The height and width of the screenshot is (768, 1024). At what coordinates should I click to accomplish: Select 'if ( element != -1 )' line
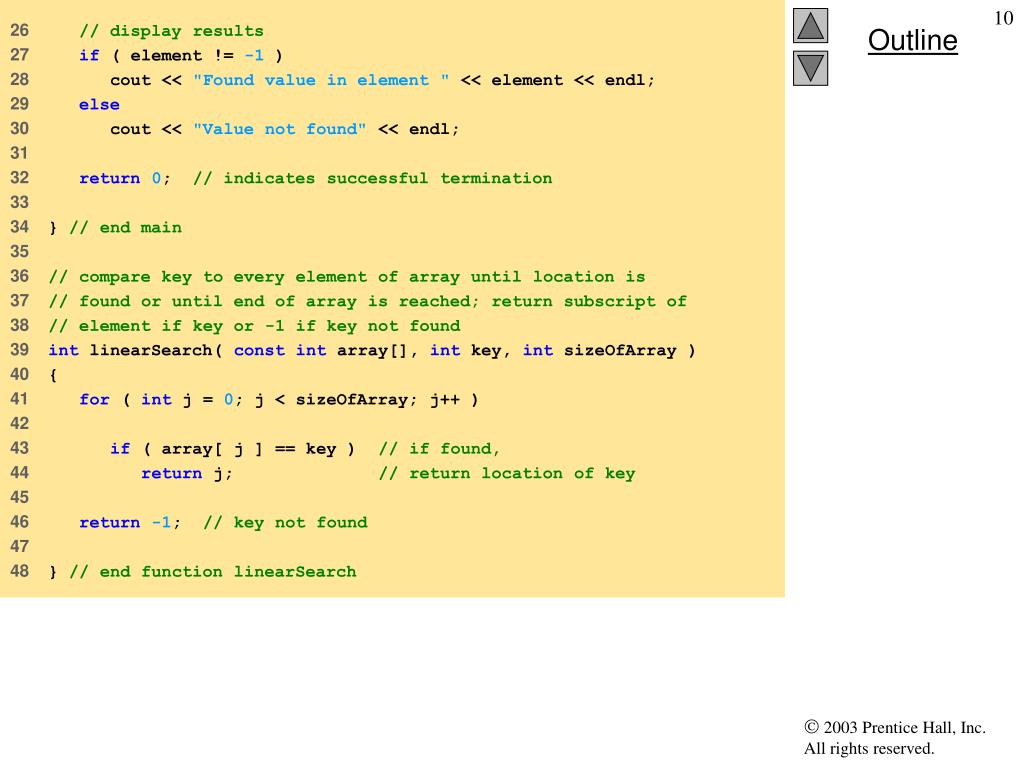181,56
